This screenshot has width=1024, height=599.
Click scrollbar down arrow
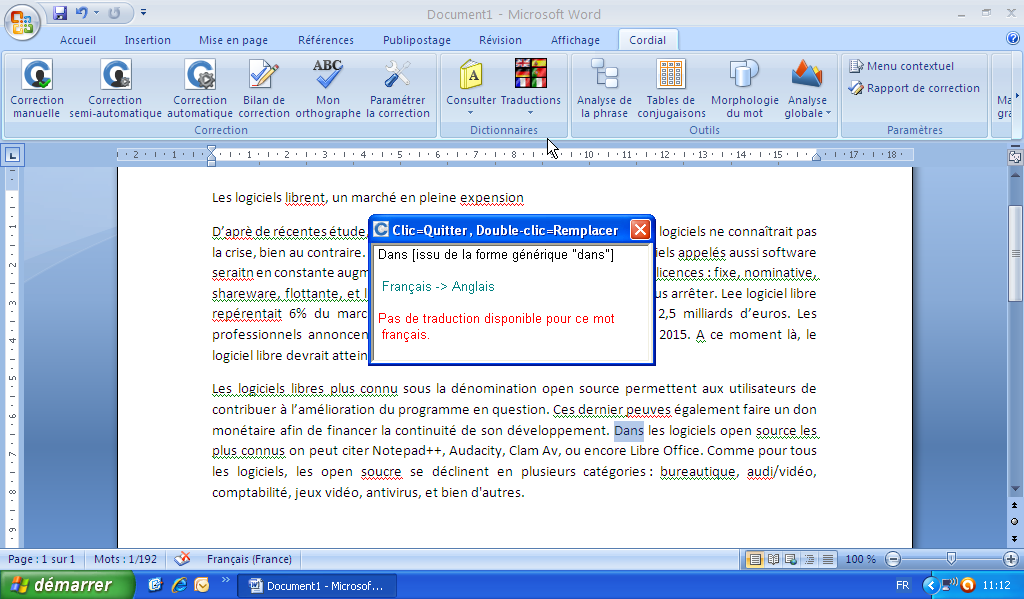(x=1015, y=489)
